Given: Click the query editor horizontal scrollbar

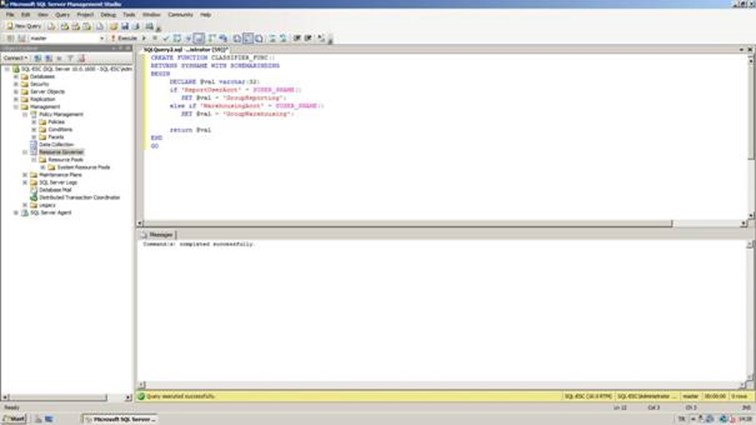Looking at the screenshot, I should coord(408,223).
